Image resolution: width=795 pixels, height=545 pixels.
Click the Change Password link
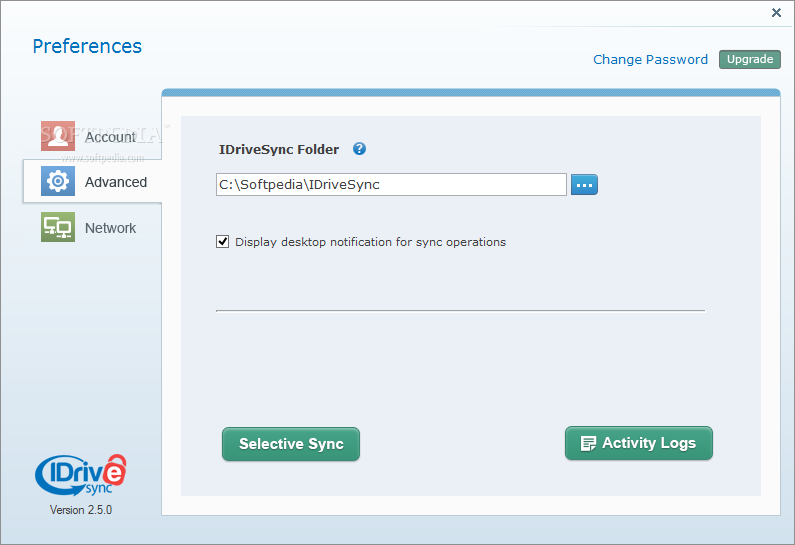coord(651,59)
